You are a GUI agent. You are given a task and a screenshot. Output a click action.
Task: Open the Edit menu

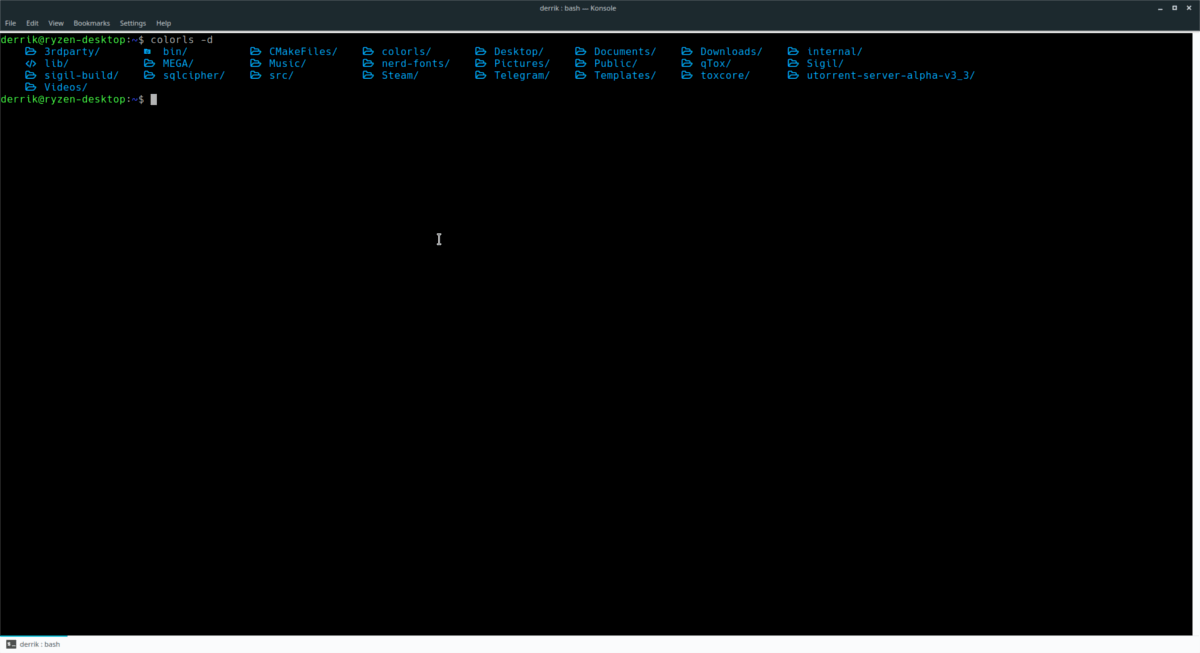coord(33,23)
